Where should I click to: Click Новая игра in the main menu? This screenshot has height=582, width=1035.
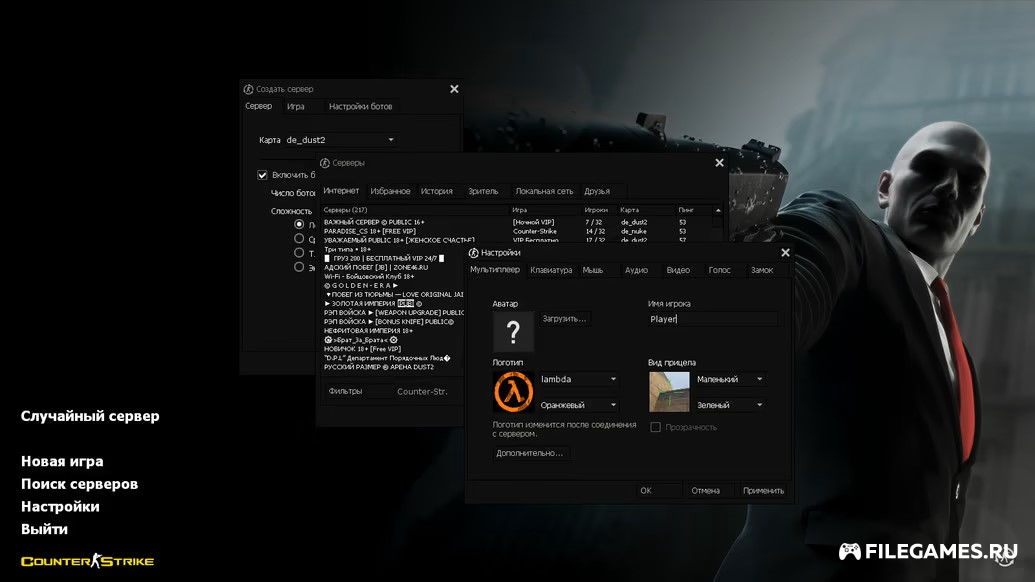point(62,461)
